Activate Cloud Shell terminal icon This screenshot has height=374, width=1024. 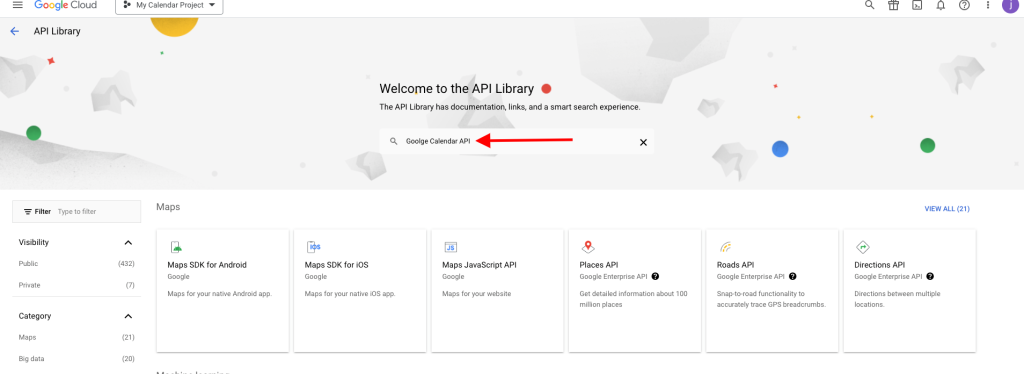point(917,5)
